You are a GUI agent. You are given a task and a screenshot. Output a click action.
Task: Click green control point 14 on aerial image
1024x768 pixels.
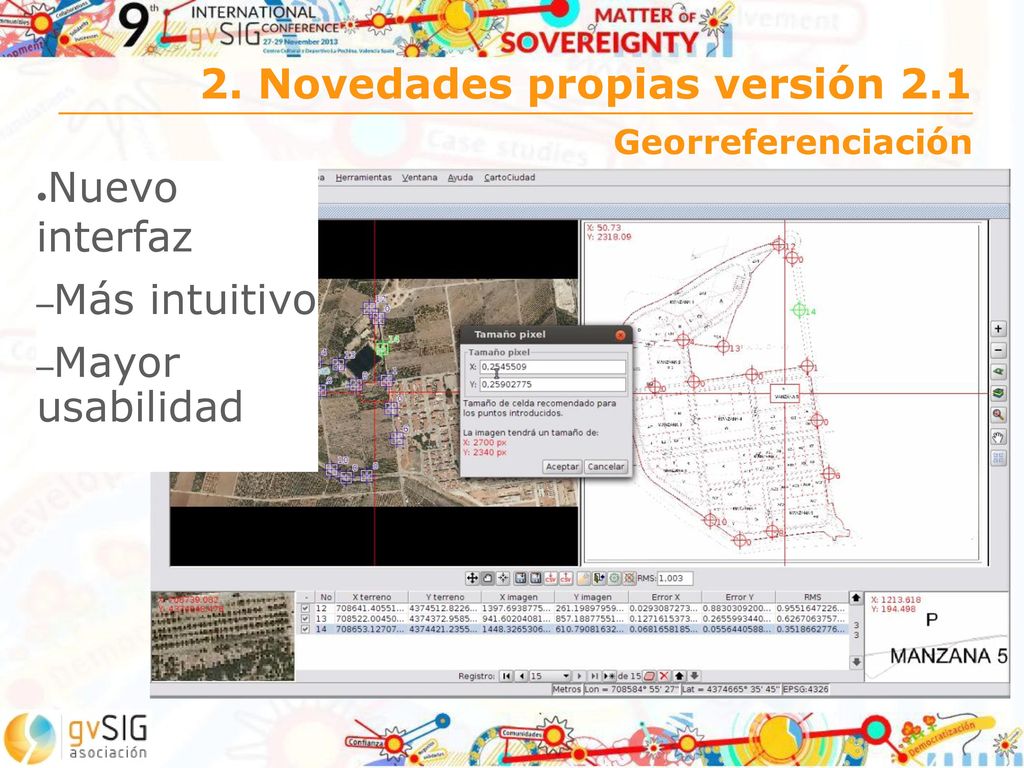click(383, 348)
